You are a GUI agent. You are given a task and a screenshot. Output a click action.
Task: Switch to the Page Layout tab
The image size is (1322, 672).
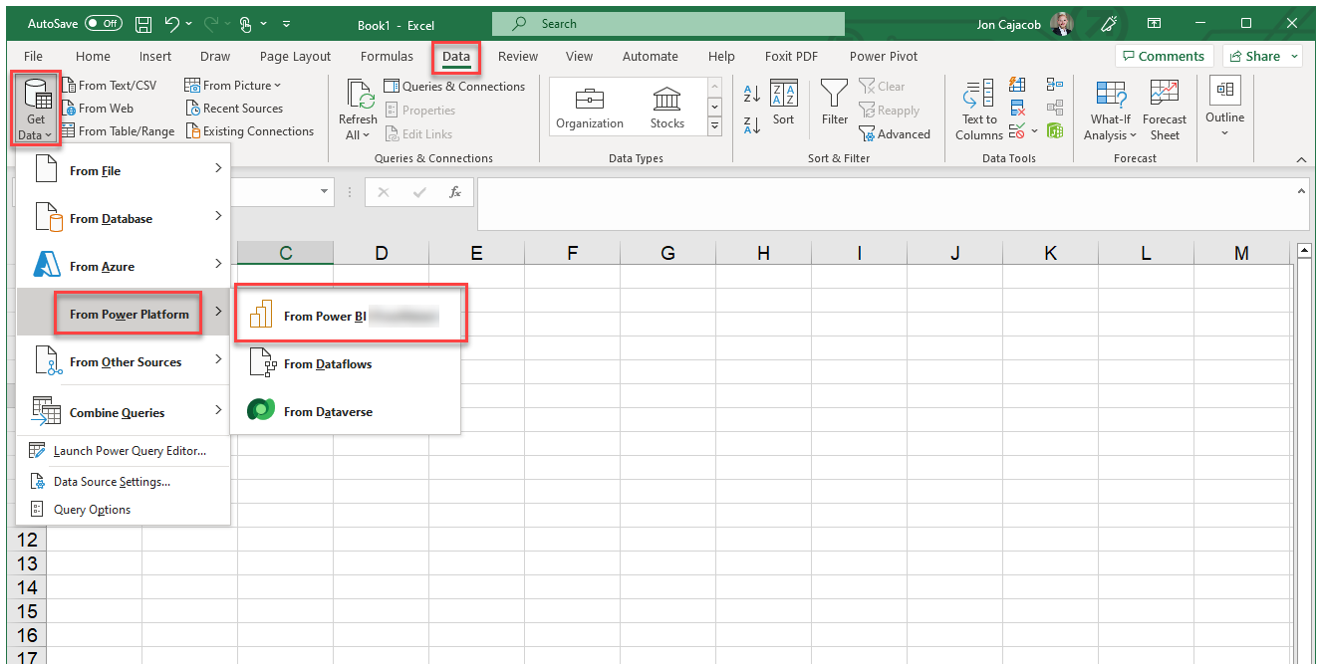(295, 56)
